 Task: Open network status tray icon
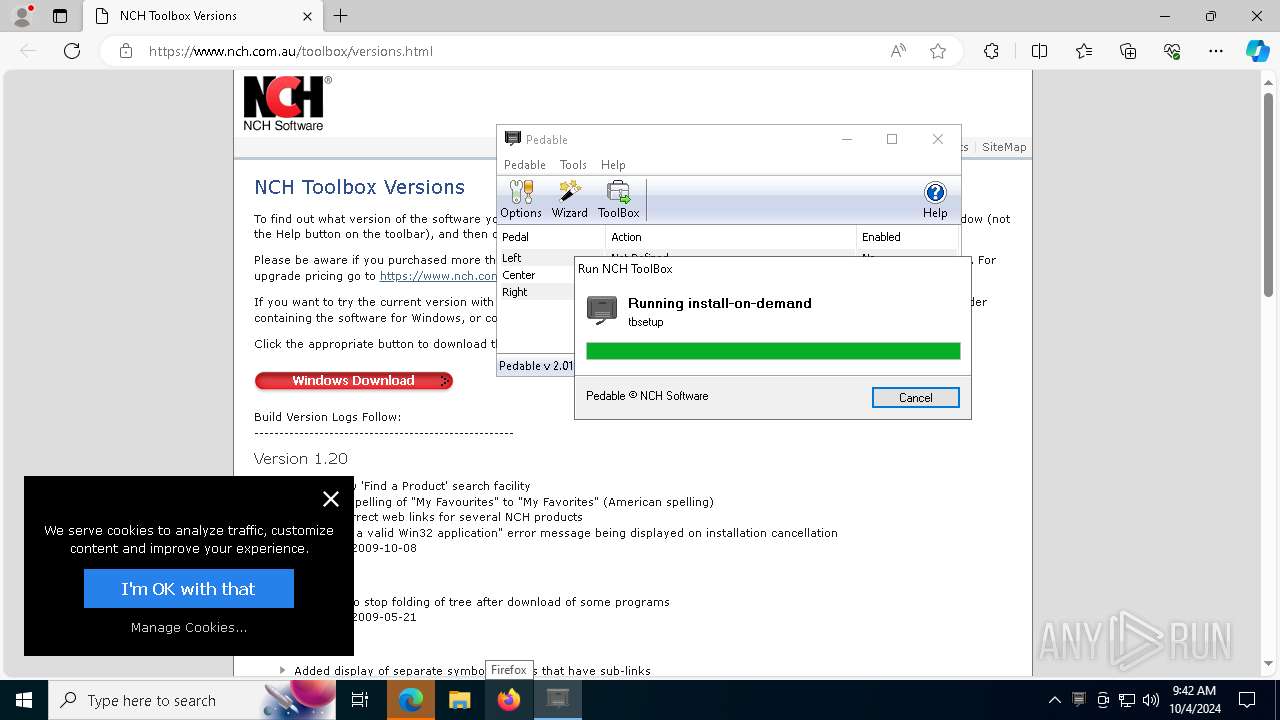(1127, 700)
